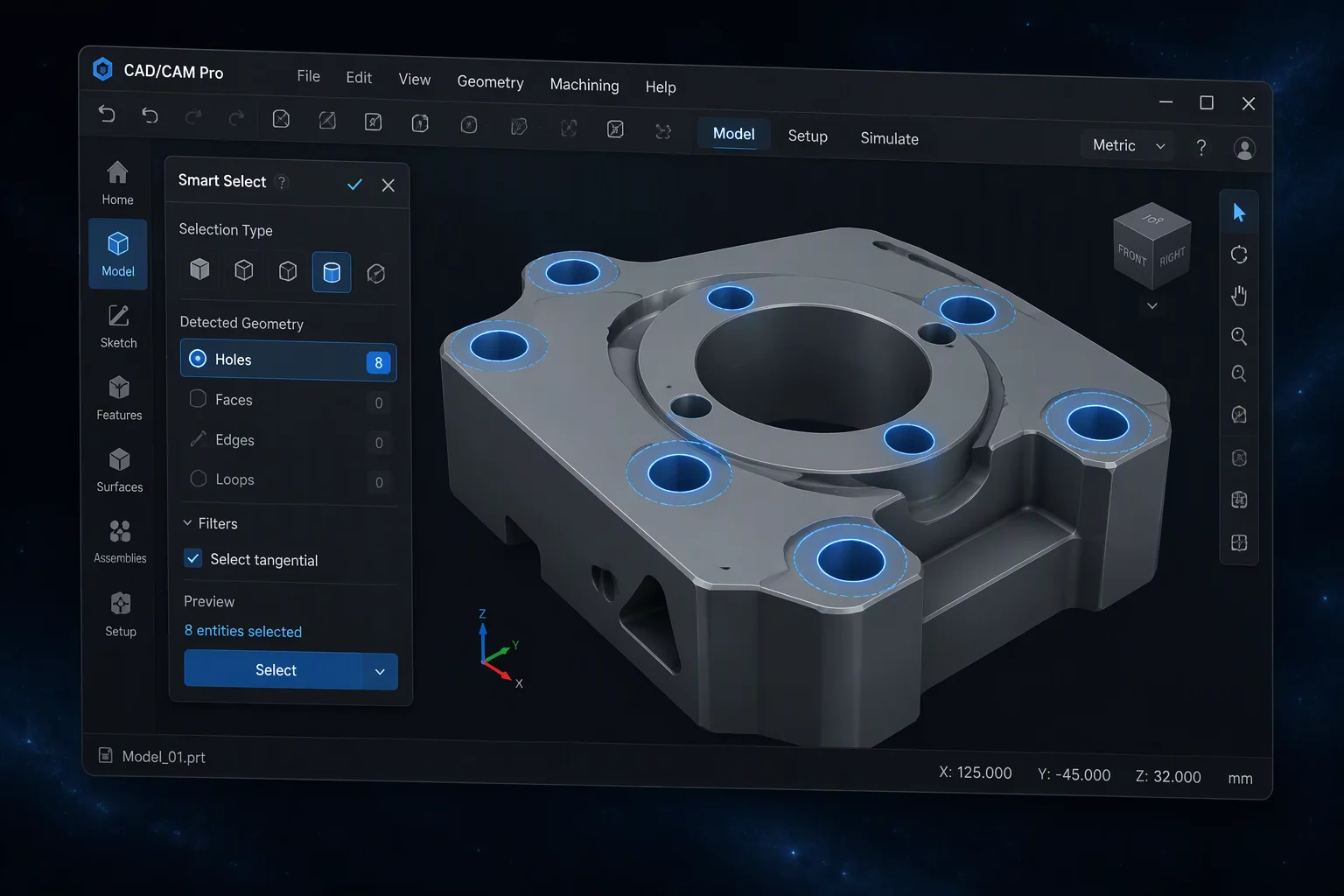Click the first magnifier zoom tool
The width and height of the screenshot is (1344, 896).
coord(1239,336)
